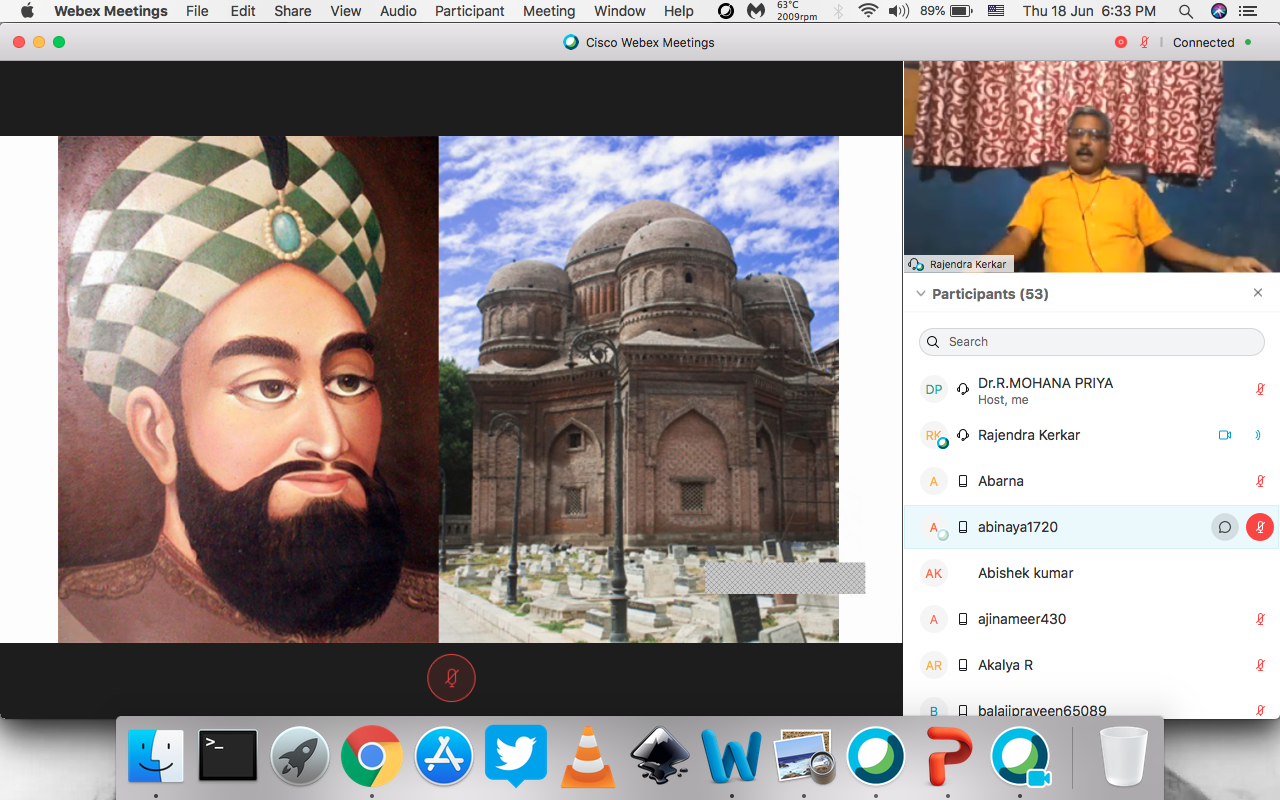Viewport: 1280px width, 800px height.
Task: Open Google Chrome from the Dock
Action: pyautogui.click(x=372, y=755)
